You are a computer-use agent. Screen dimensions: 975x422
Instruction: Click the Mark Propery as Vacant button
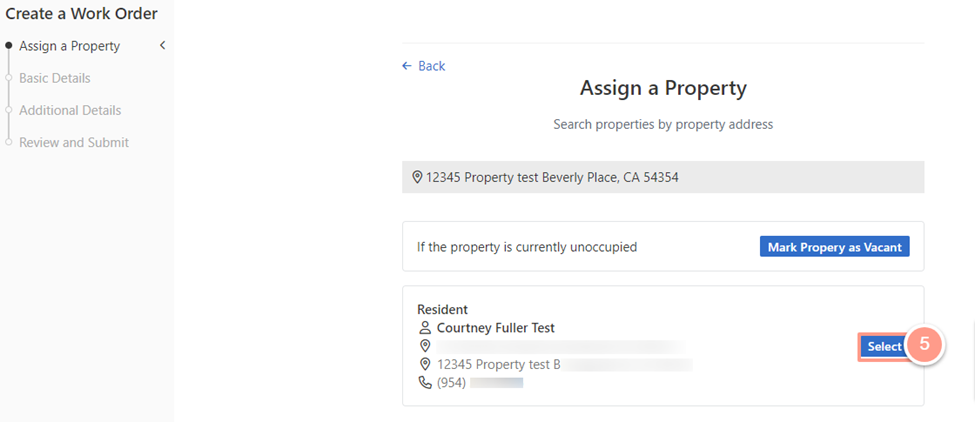[x=834, y=247]
